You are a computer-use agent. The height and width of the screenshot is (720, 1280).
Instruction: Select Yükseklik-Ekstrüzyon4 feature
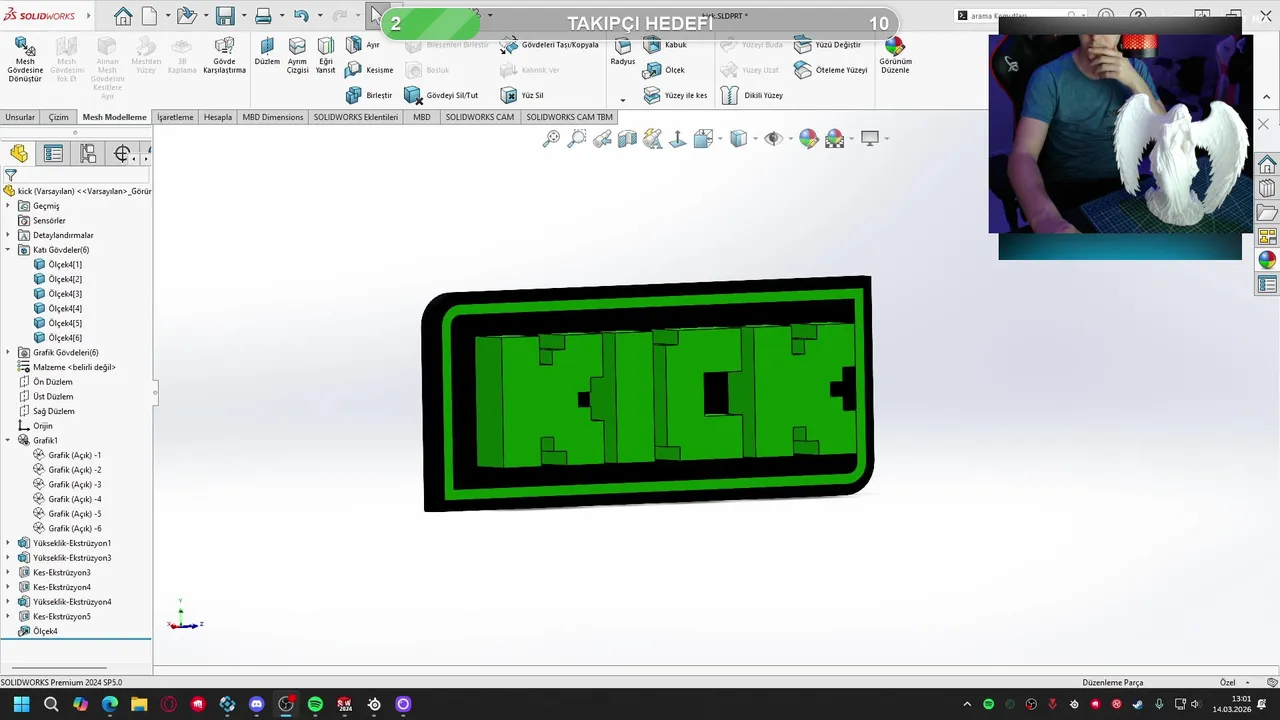click(x=65, y=602)
